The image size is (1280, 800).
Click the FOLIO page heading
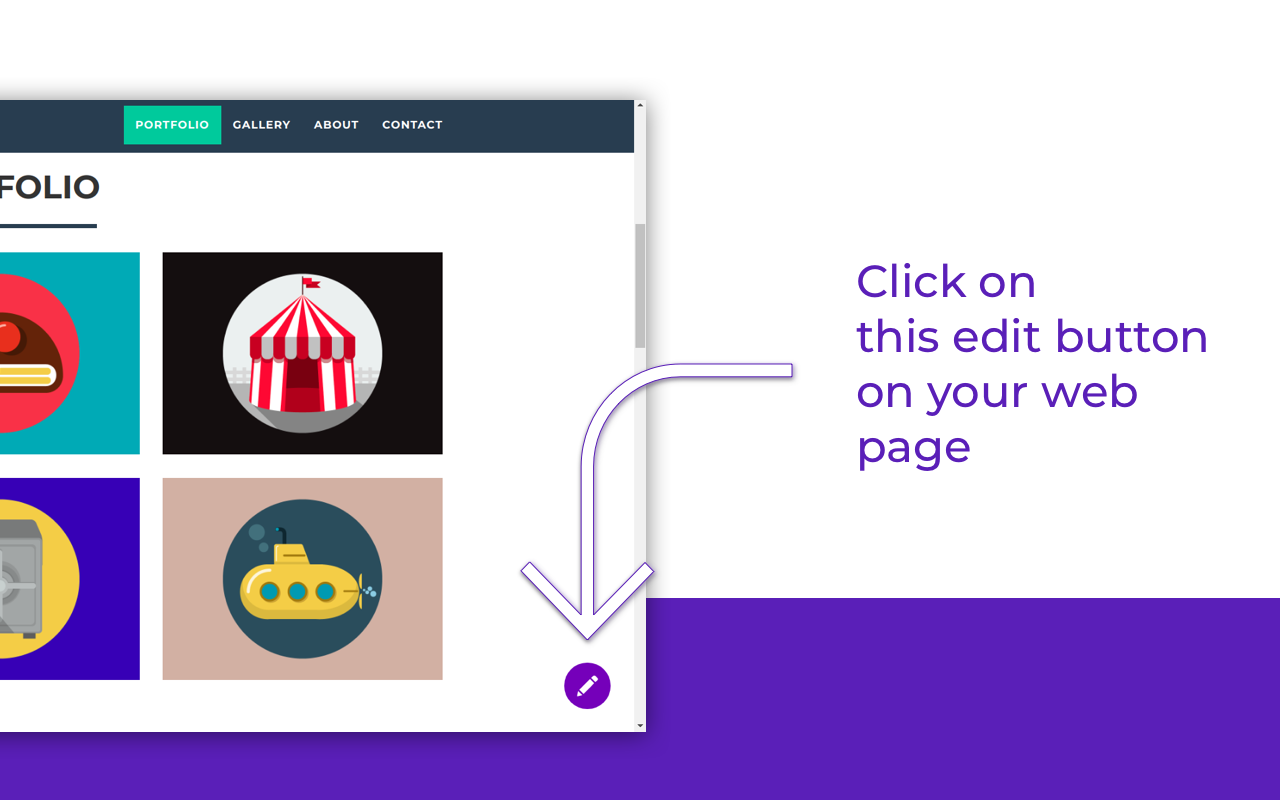click(49, 187)
